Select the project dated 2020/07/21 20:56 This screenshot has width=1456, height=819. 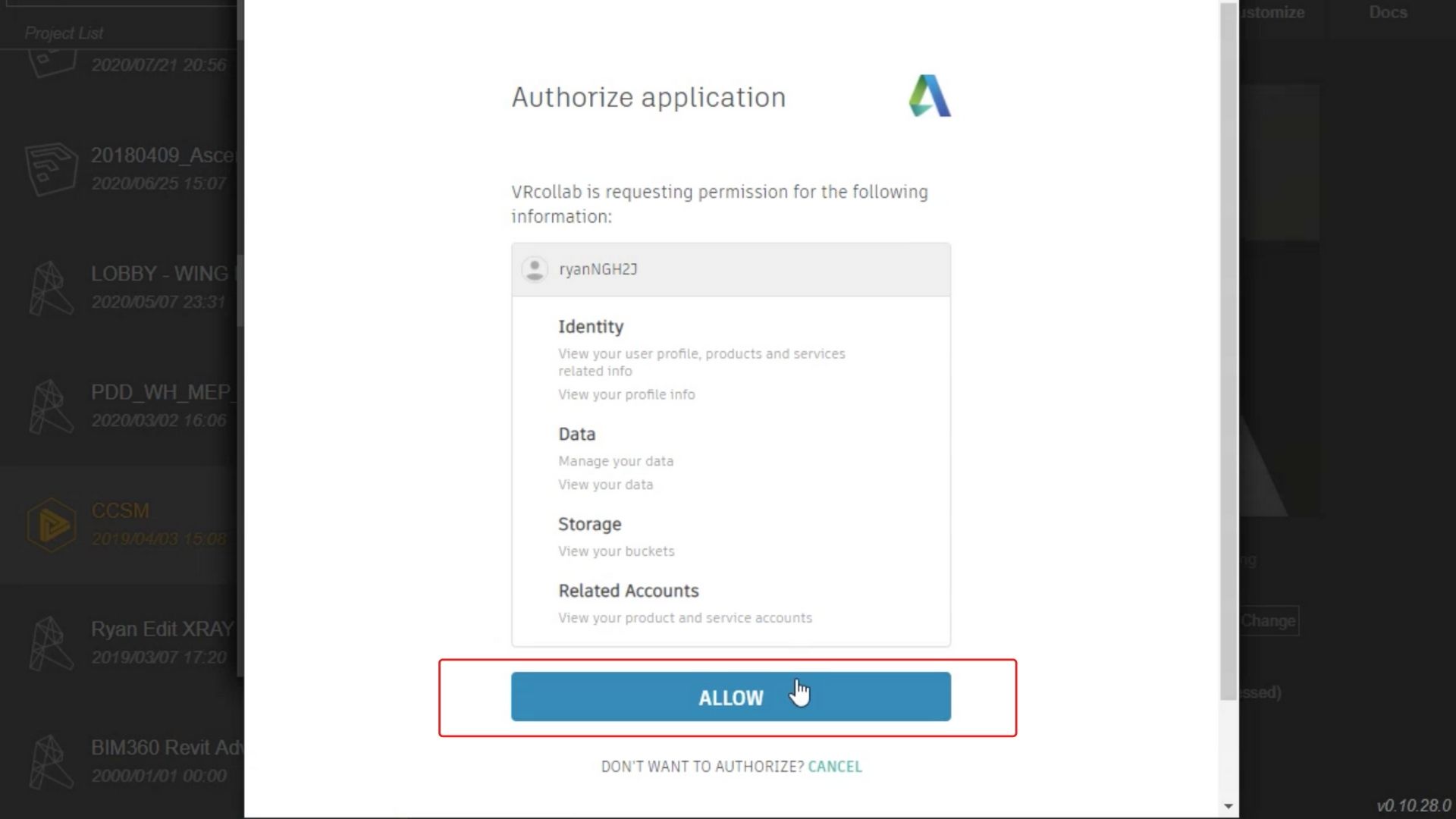tap(158, 65)
